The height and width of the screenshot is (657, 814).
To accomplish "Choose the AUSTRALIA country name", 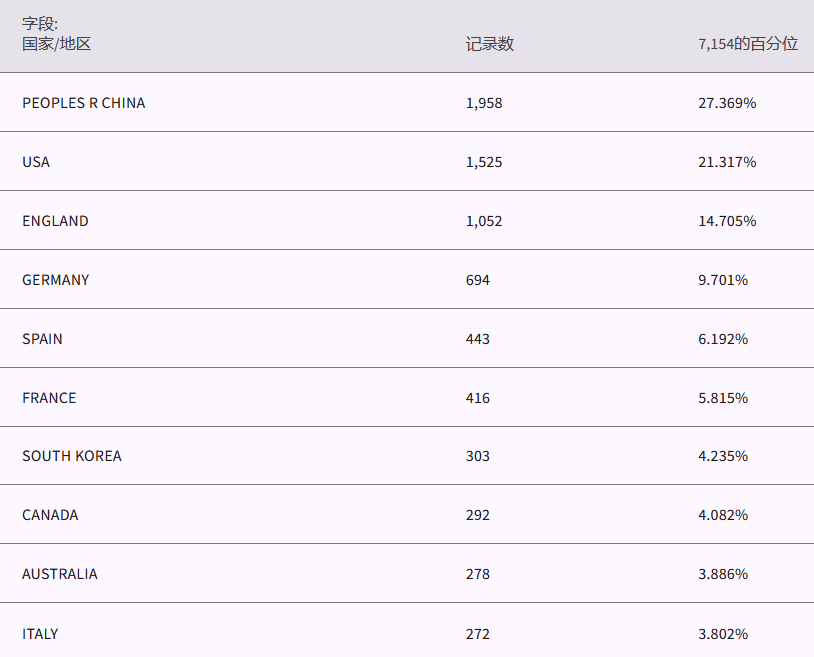I will [x=60, y=574].
